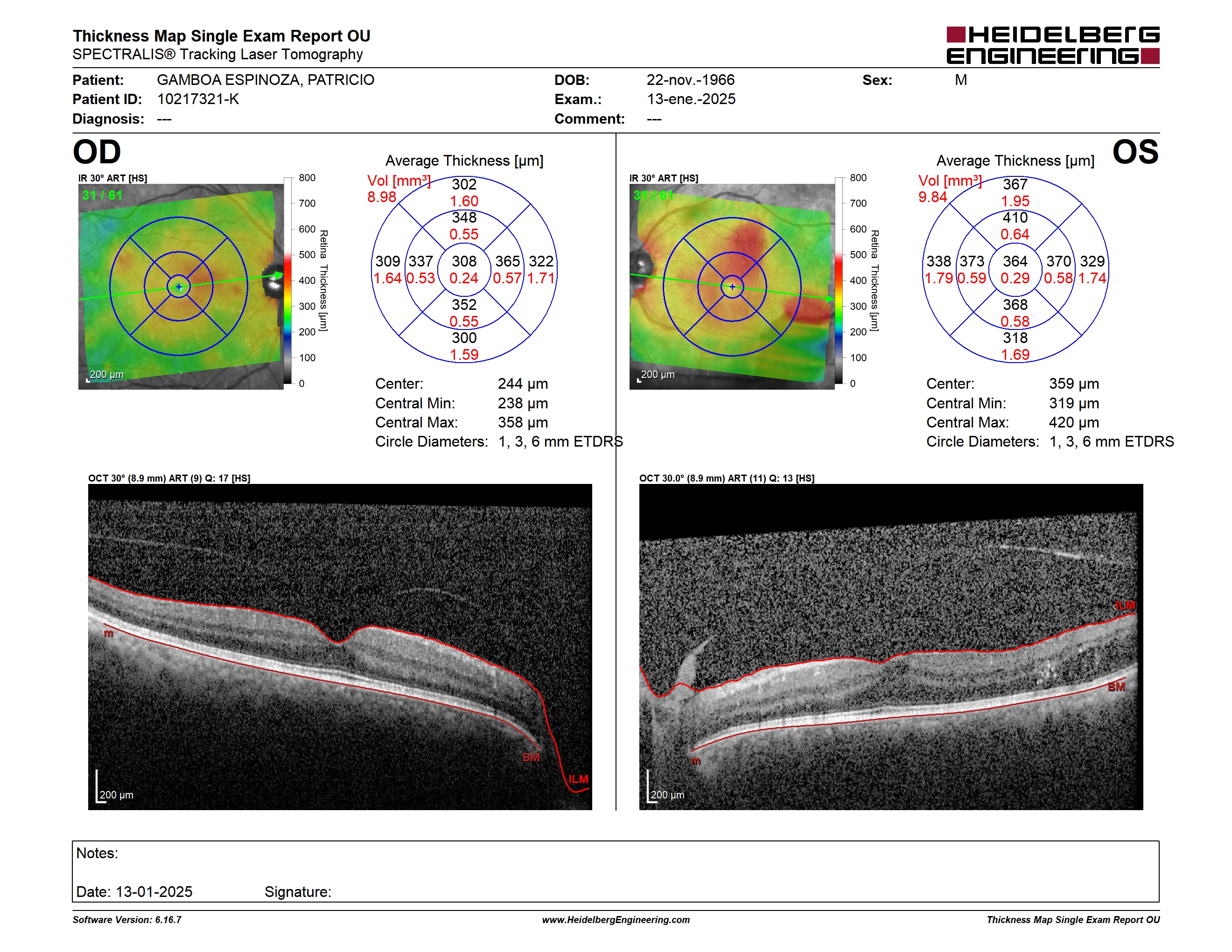The height and width of the screenshot is (952, 1232).
Task: Select the OS OCT B-scan image
Action: coord(891,647)
